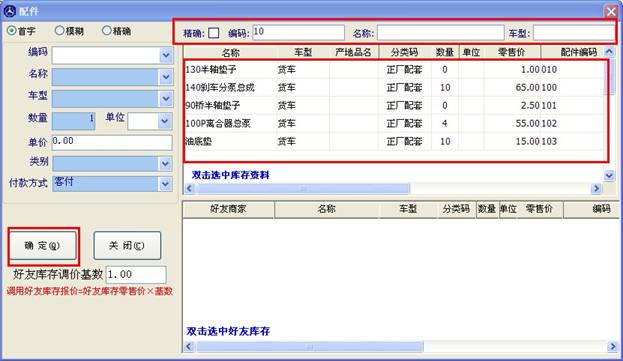This screenshot has width=623, height=361.
Task: Click the 单价 input field
Action: point(112,143)
